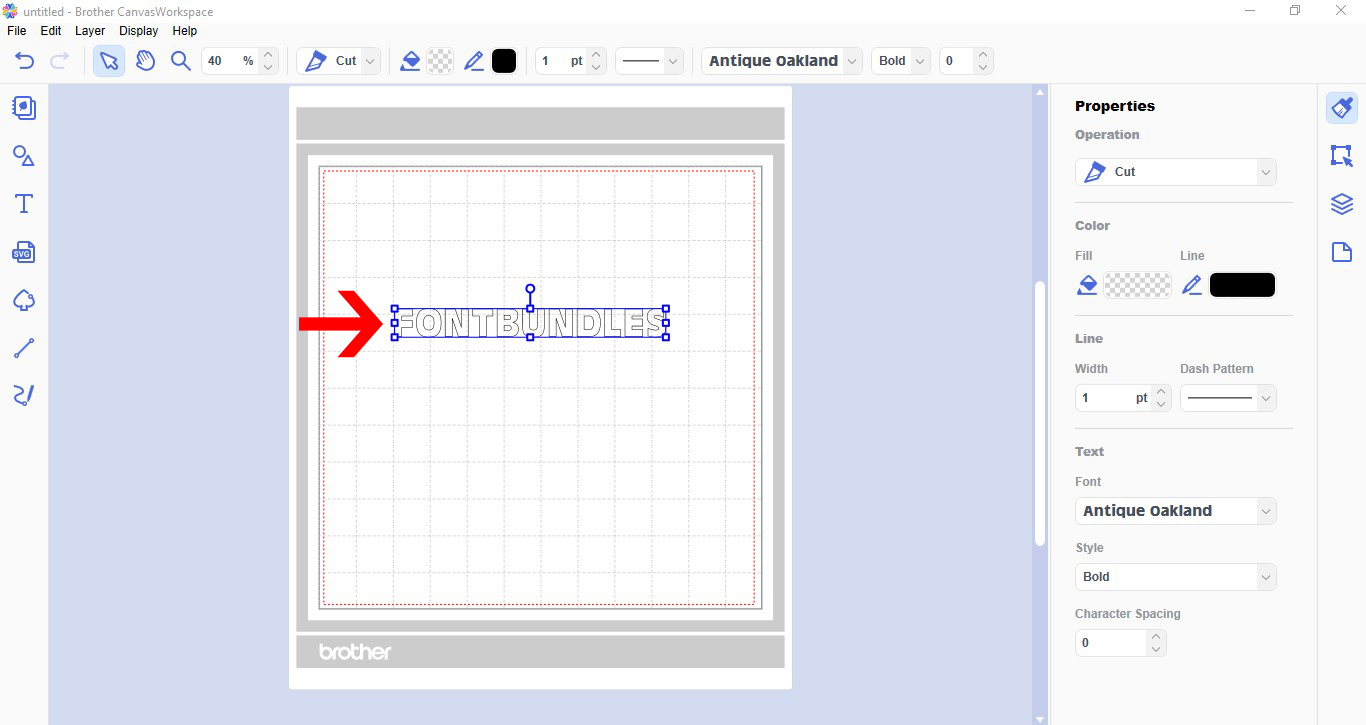This screenshot has height=725, width=1366.
Task: Click the Fill bucket icon in Properties
Action: [x=1087, y=286]
